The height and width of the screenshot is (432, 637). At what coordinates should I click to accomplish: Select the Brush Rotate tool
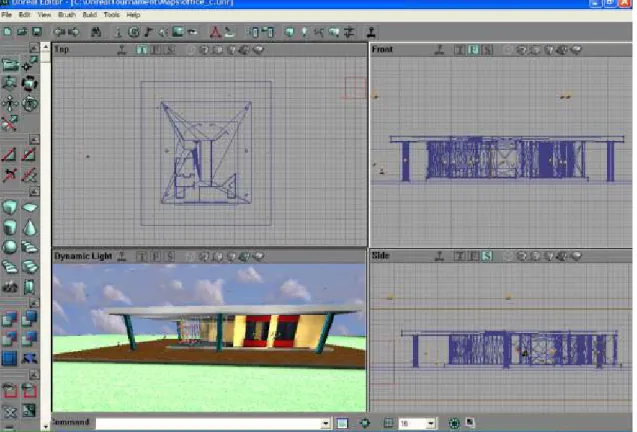click(29, 84)
